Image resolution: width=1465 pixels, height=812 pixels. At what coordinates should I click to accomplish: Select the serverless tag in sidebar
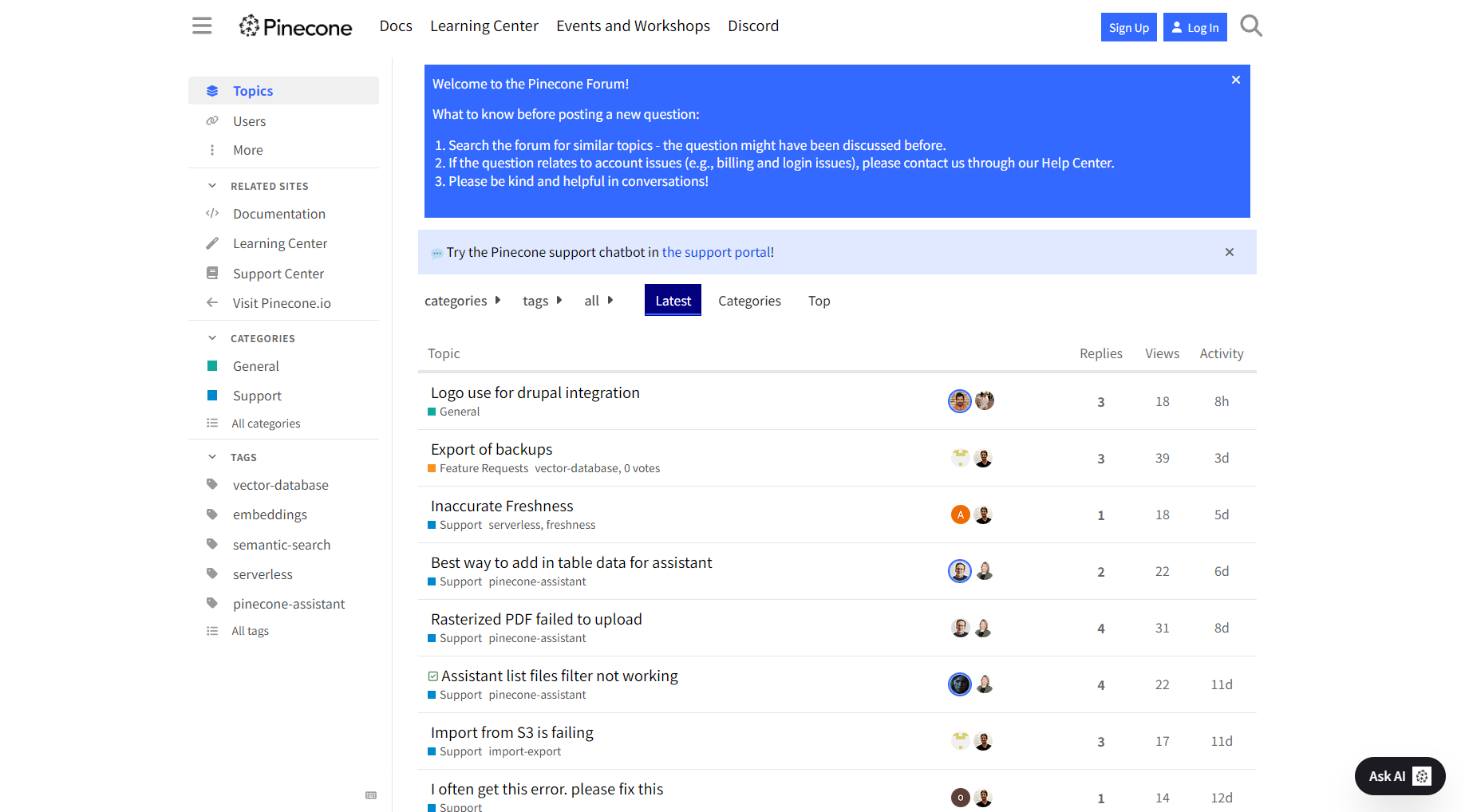263,574
